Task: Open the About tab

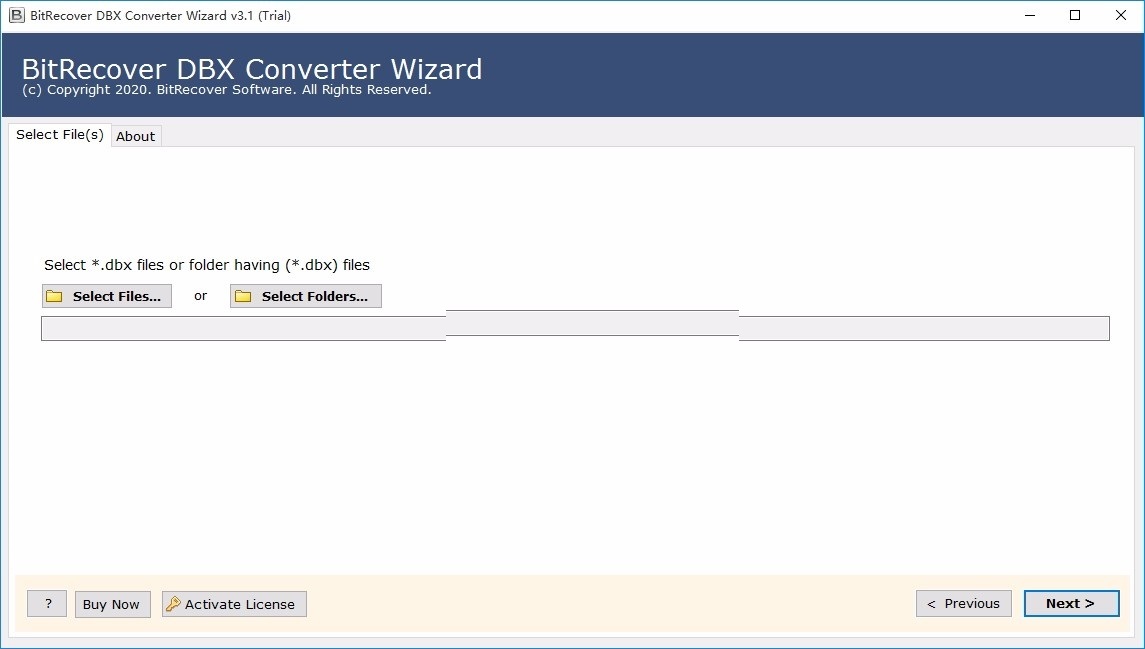Action: [136, 137]
